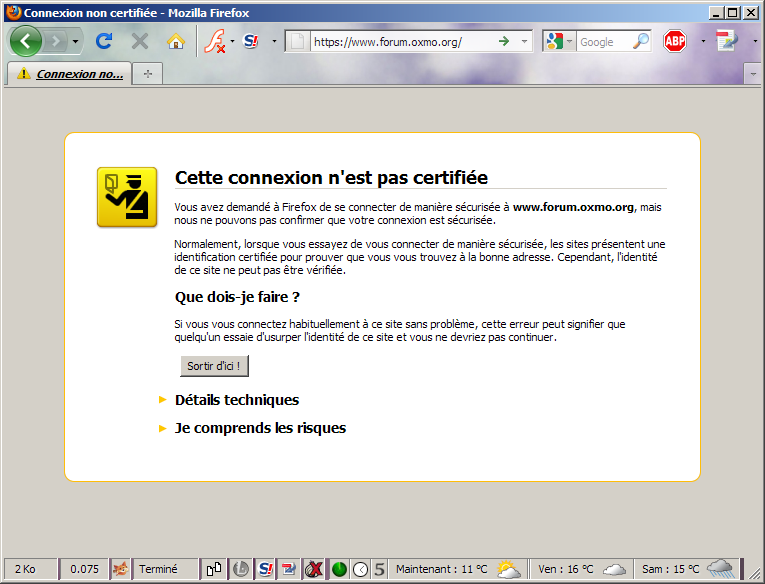Viewport: 765px width, 584px height.
Task: Click the 'Terminé' status text
Action: (x=158, y=569)
